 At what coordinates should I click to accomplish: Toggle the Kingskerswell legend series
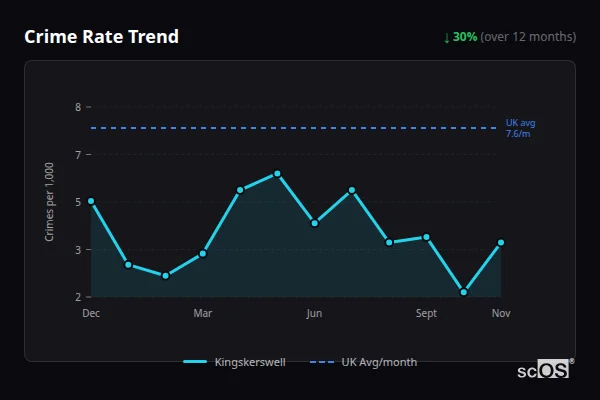(234, 362)
